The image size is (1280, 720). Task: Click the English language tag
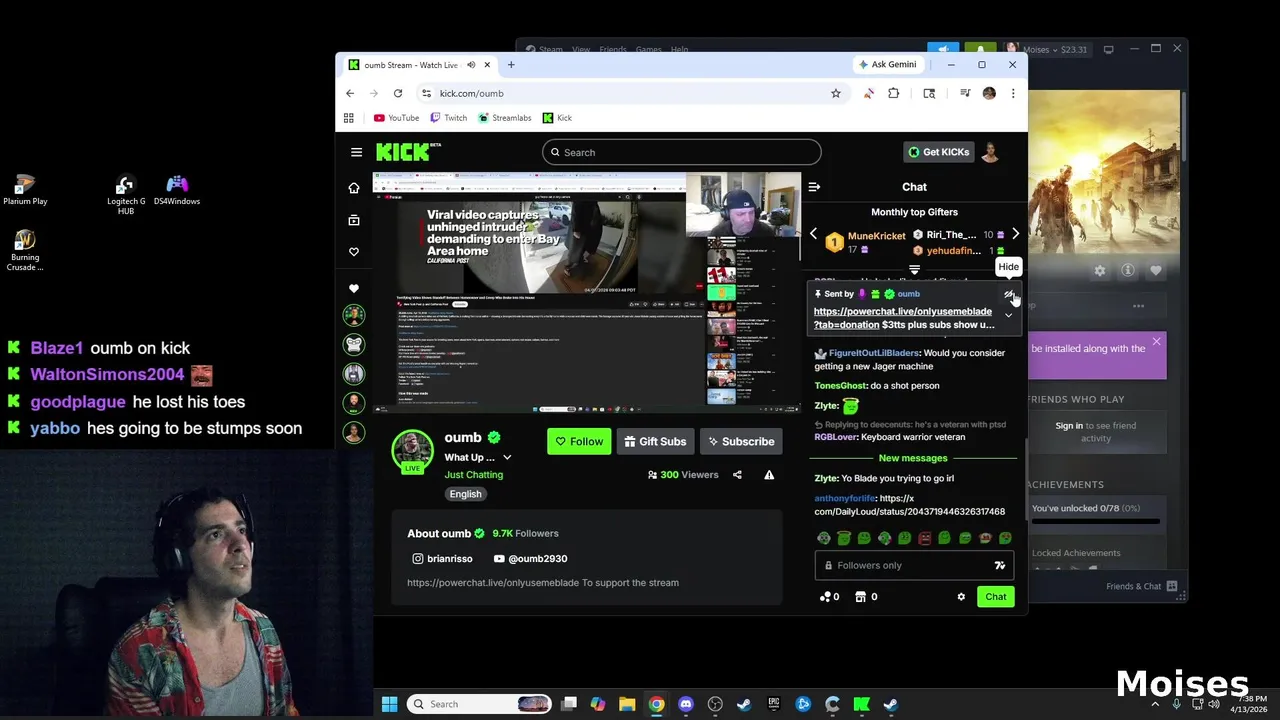coord(465,494)
